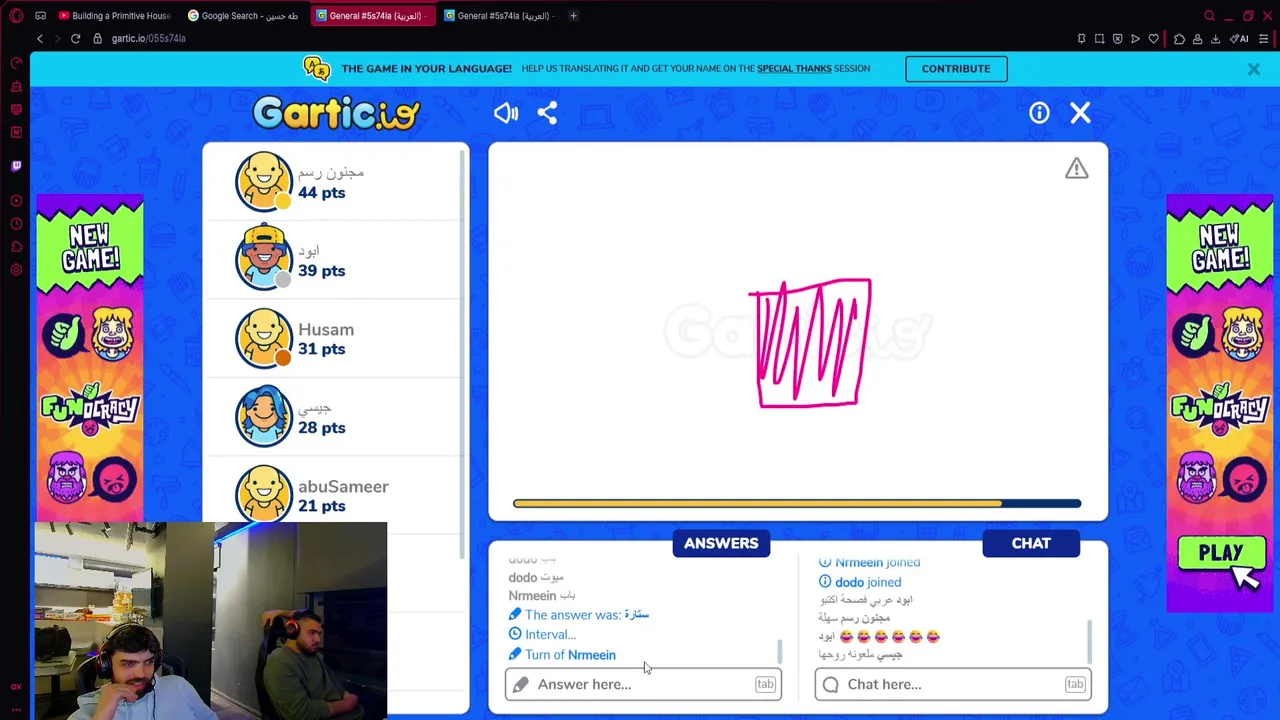Screen dimensions: 1280x720
Task: Bookmark page with the heart icon
Action: (x=1153, y=39)
